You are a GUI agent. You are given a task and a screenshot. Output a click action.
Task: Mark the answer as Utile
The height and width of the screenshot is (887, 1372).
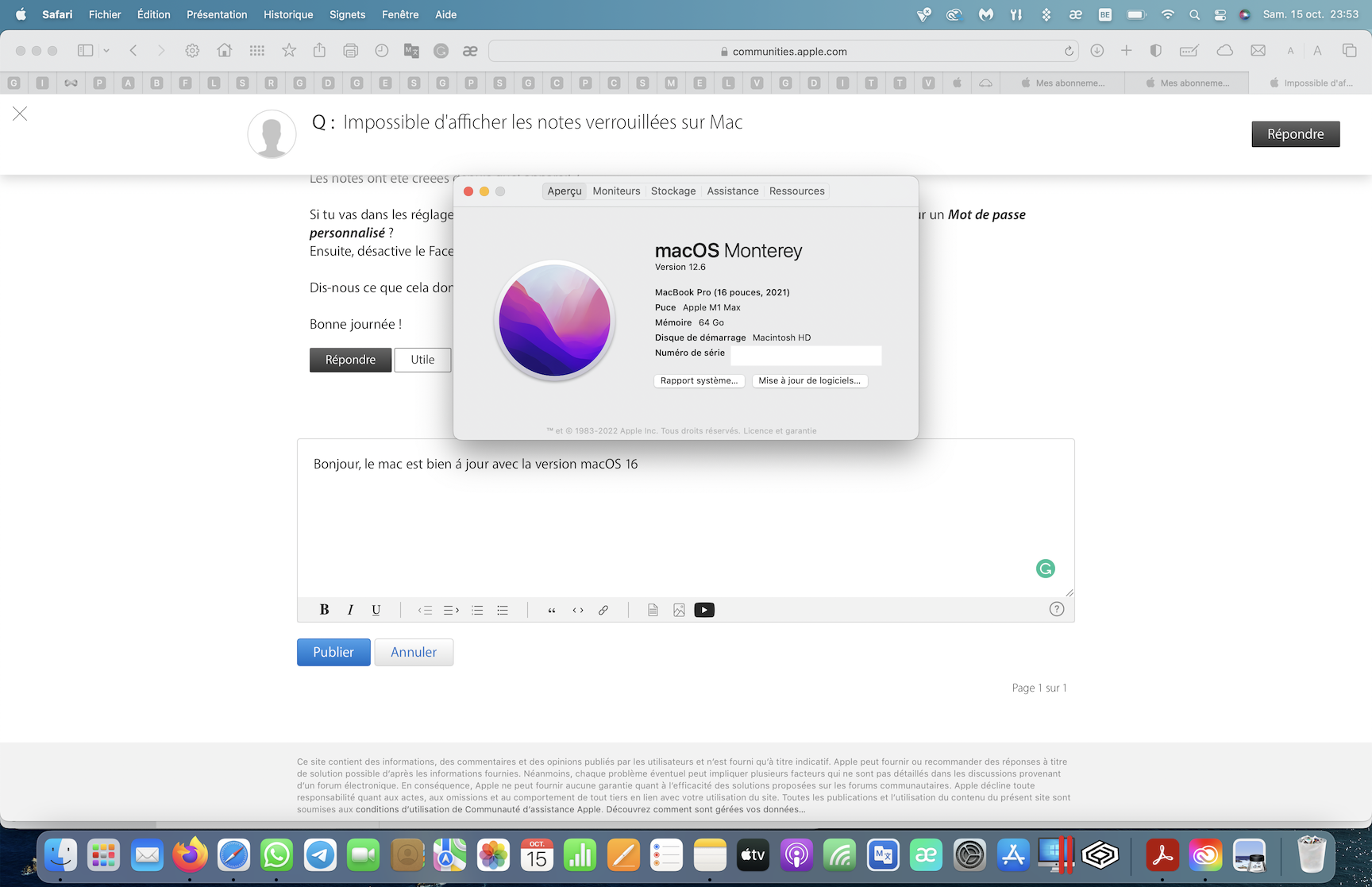click(x=422, y=360)
